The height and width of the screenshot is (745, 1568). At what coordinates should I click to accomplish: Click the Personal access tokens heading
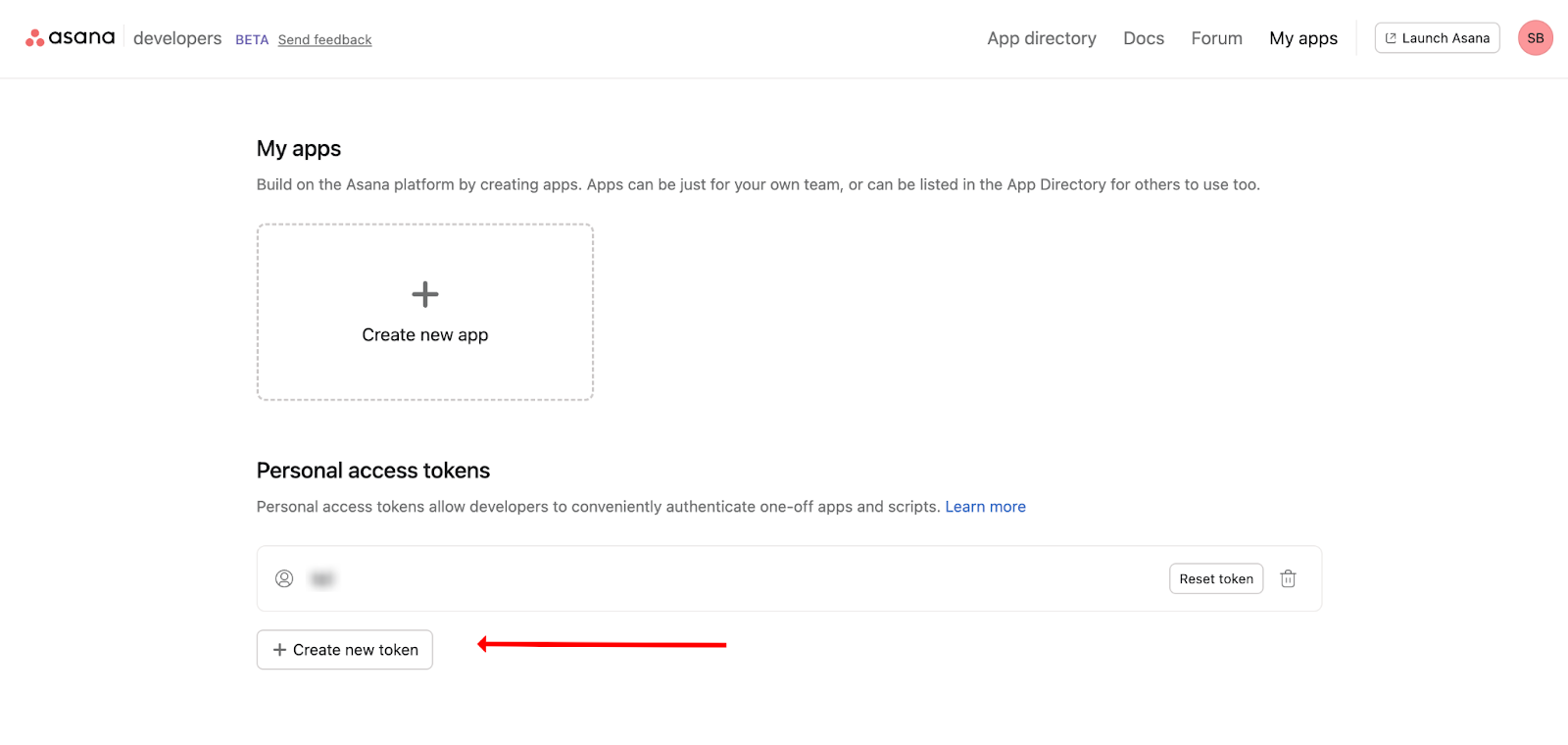[373, 471]
